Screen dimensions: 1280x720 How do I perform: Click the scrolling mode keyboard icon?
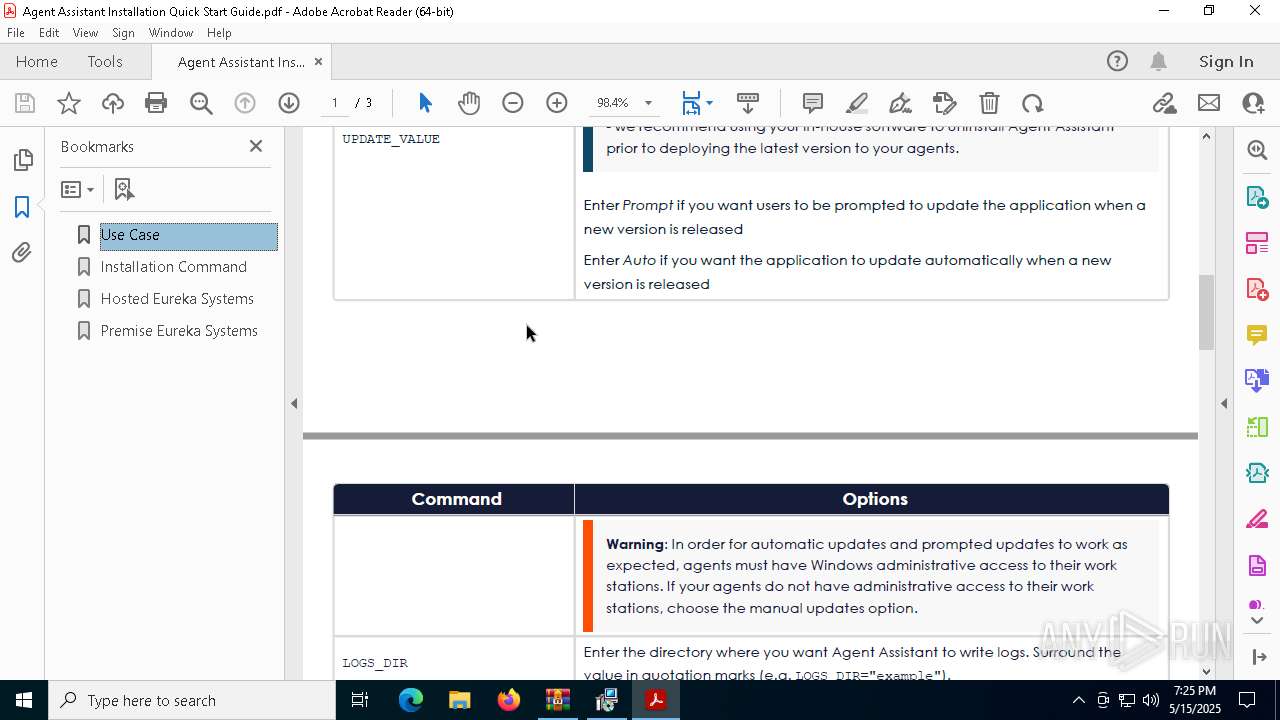coord(748,103)
